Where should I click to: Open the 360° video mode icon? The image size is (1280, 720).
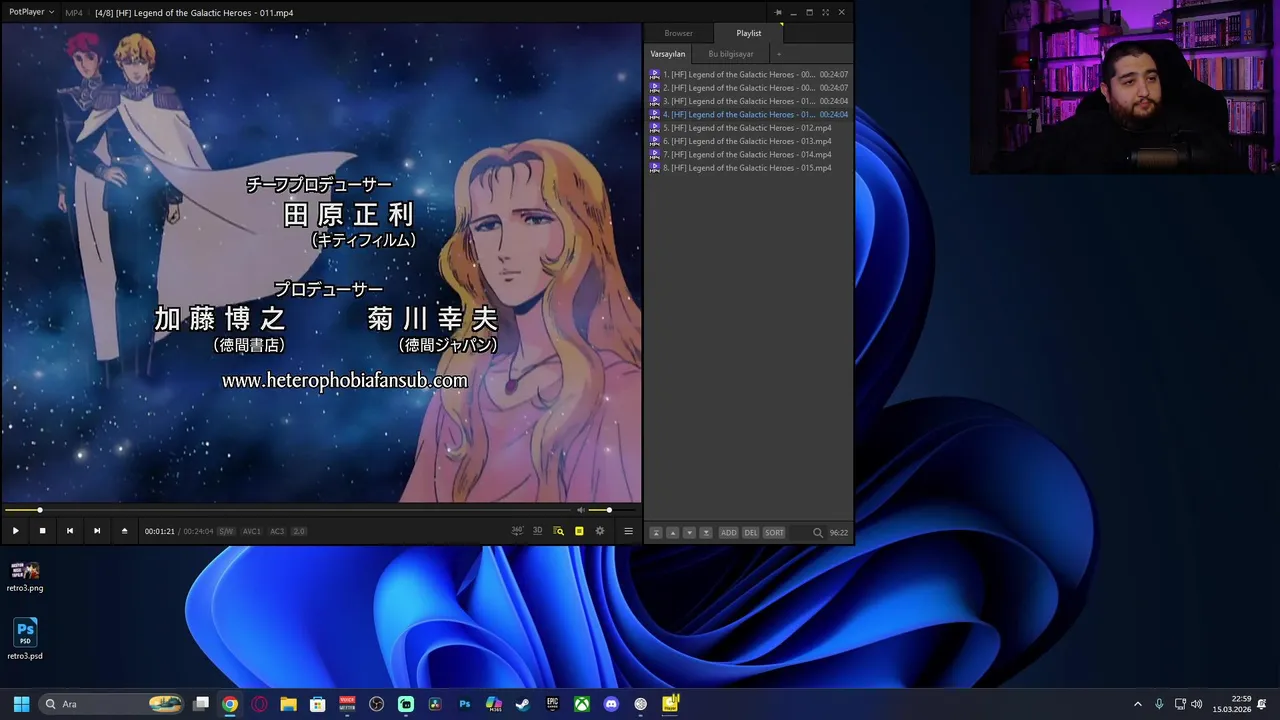coord(517,531)
